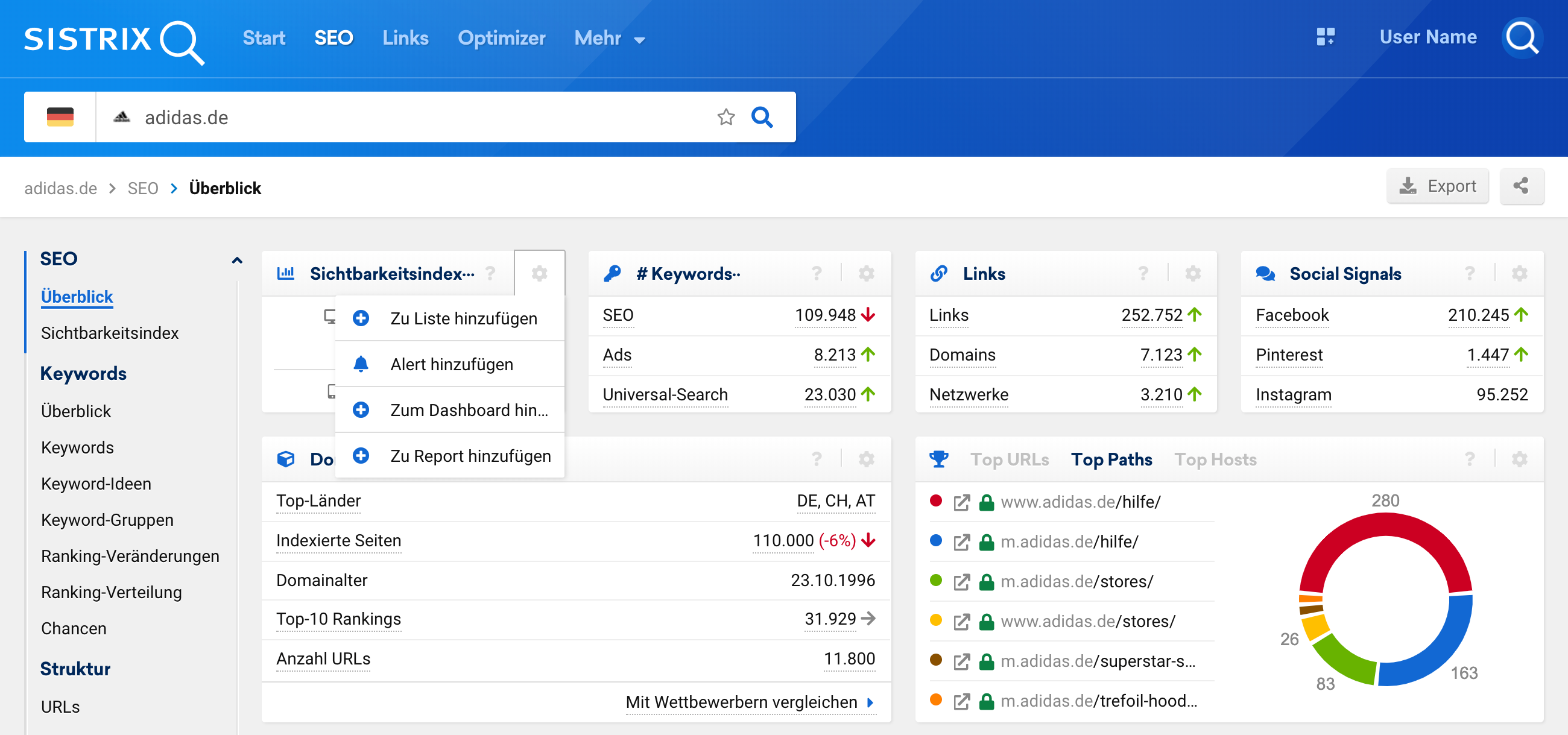Click the star favorite icon in search bar

point(726,117)
